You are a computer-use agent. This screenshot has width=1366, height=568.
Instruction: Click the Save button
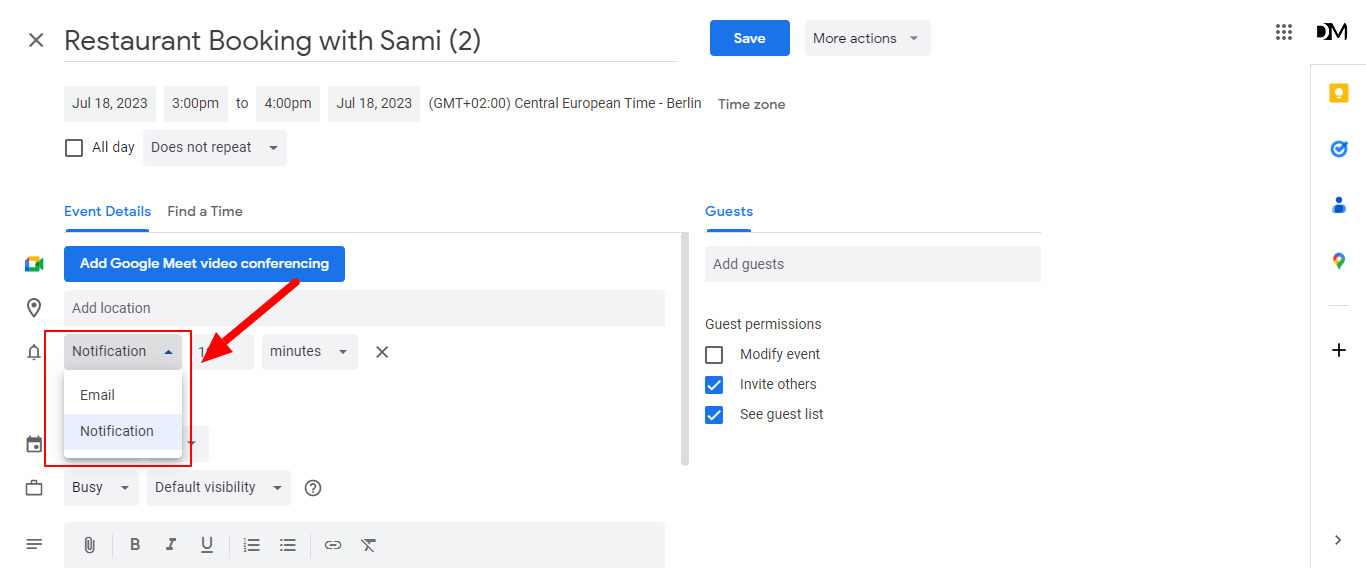749,38
